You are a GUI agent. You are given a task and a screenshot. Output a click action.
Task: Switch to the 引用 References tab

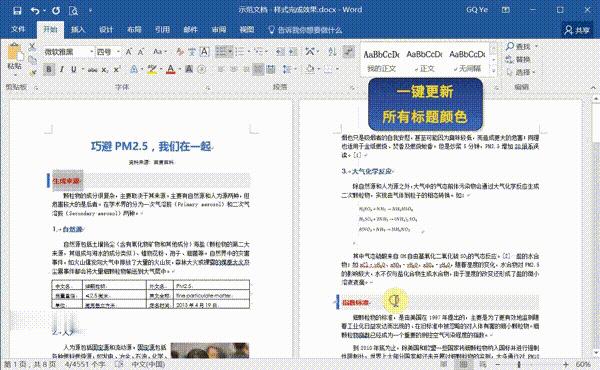[162, 29]
